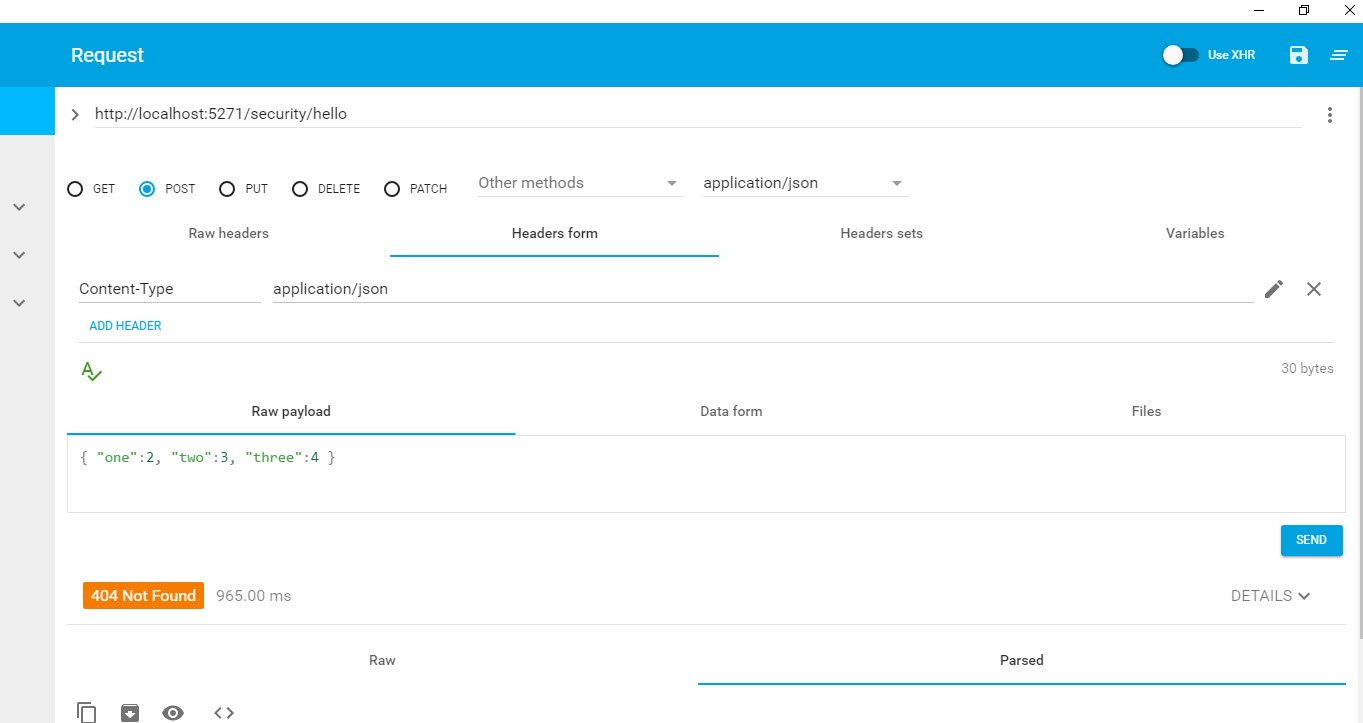Expand the response DETAILS section
Viewport: 1363px width, 723px height.
coord(1270,596)
